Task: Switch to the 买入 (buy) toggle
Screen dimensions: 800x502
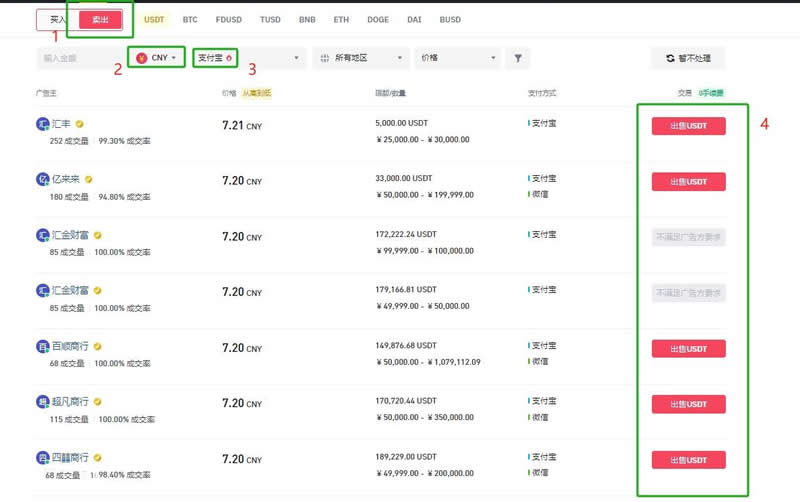Action: [58, 20]
